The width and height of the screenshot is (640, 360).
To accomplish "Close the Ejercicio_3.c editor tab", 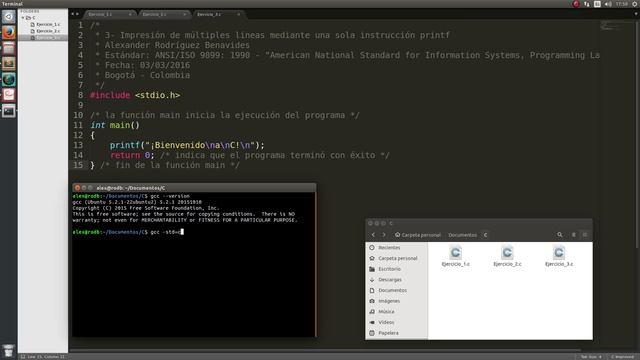I will coord(238,14).
